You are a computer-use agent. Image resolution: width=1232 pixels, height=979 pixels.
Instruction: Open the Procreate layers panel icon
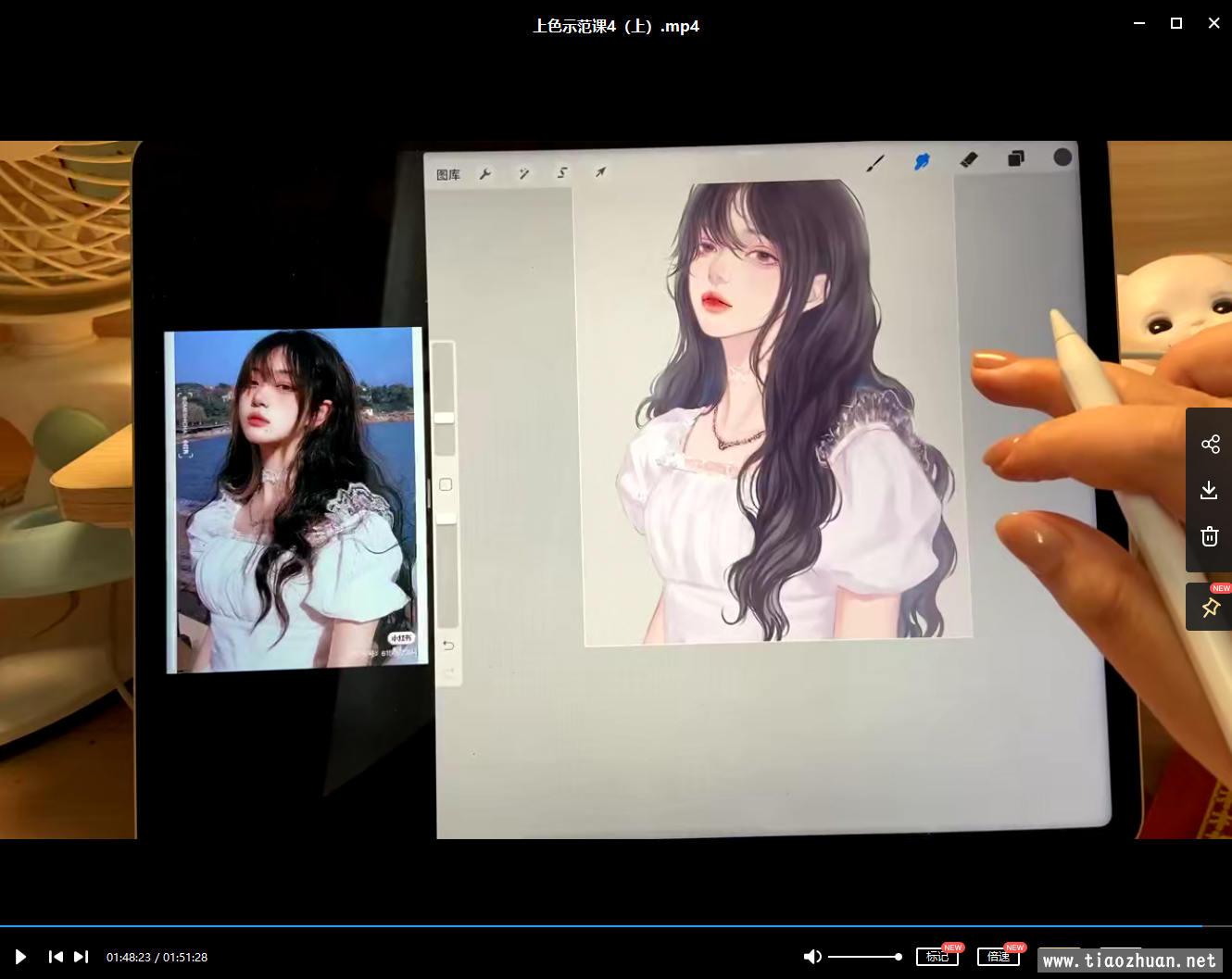click(1016, 158)
